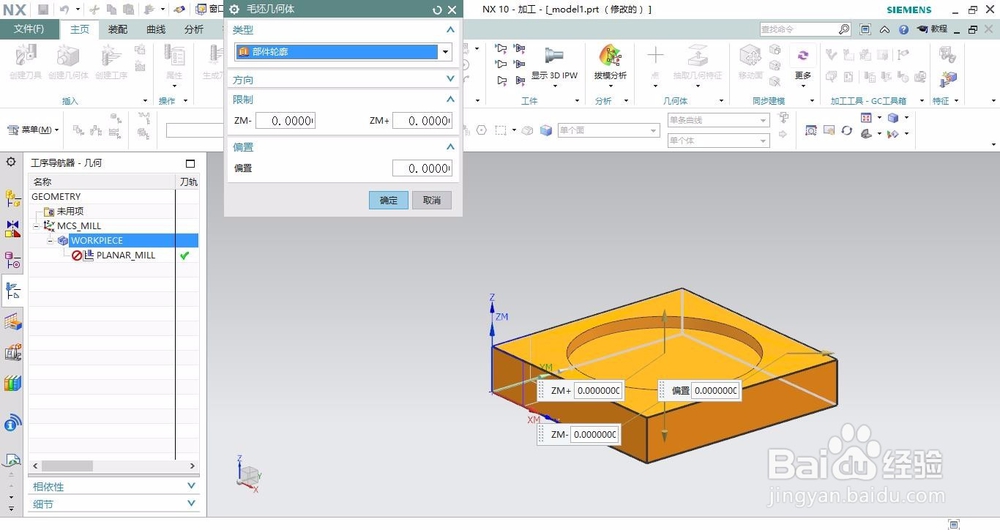Image resolution: width=1000 pixels, height=530 pixels.
Task: Click the on-screen ZM+ value box in viewport
Action: [x=598, y=390]
